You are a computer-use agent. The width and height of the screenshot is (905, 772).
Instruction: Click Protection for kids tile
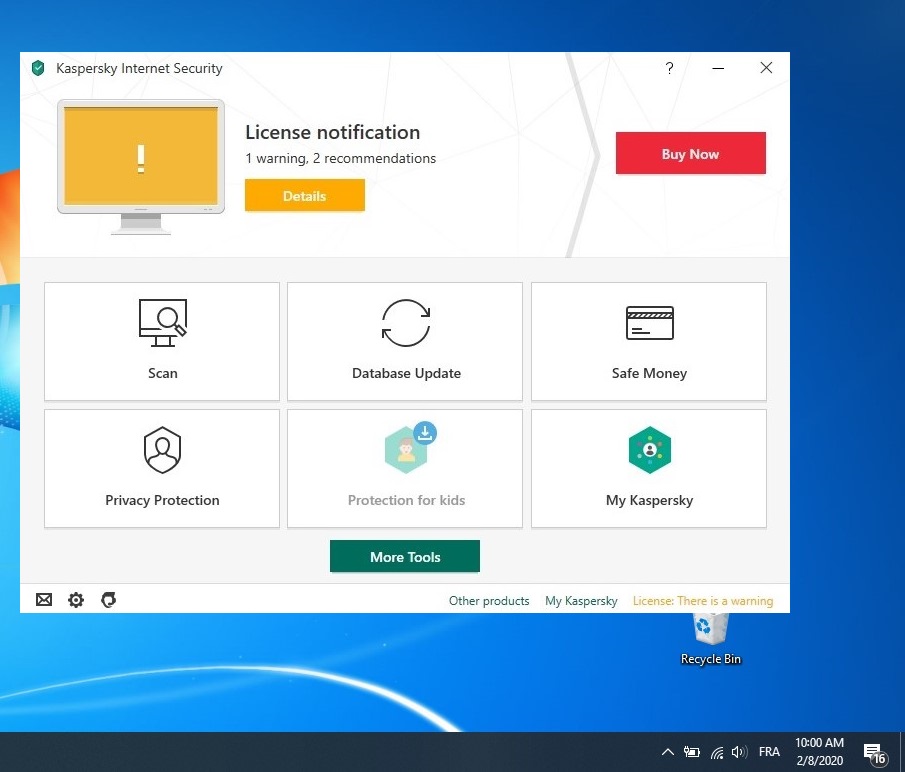point(405,469)
